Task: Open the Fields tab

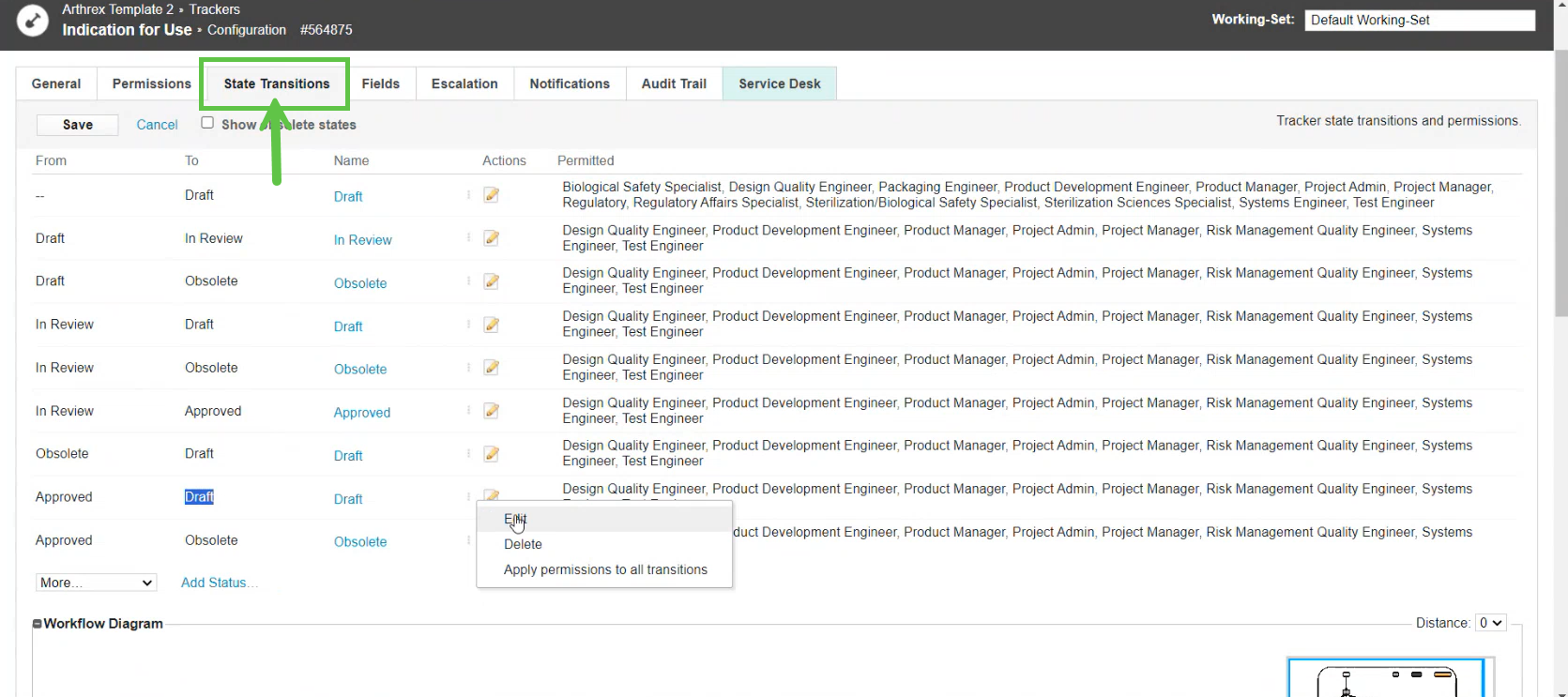Action: coord(380,83)
